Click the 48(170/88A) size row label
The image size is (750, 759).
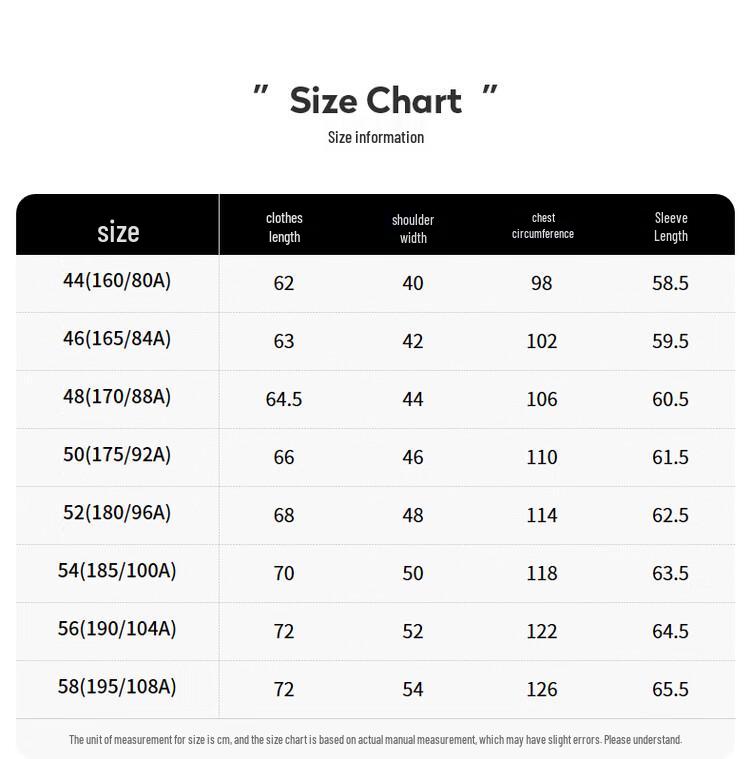click(117, 397)
